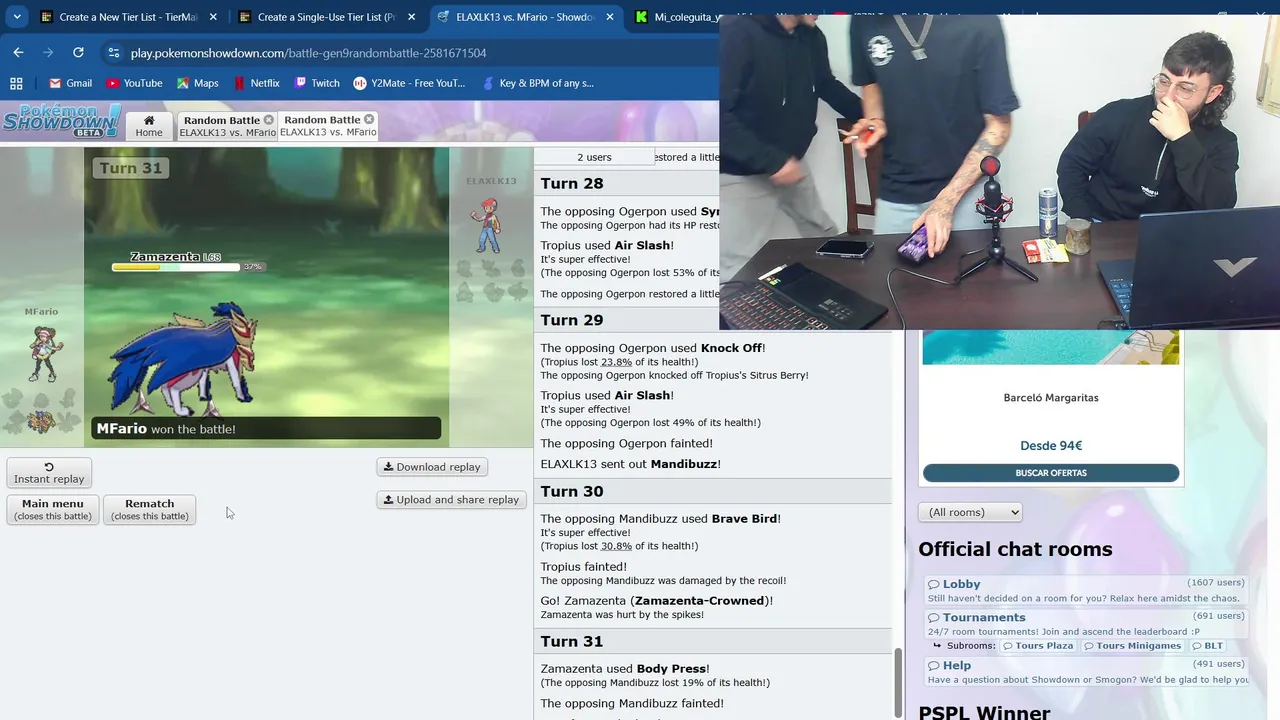Open the (All rooms) dropdown

pyautogui.click(x=970, y=512)
